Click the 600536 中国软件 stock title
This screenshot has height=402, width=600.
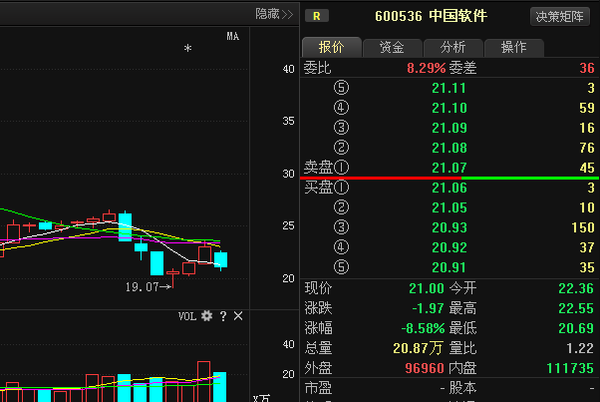tap(431, 16)
